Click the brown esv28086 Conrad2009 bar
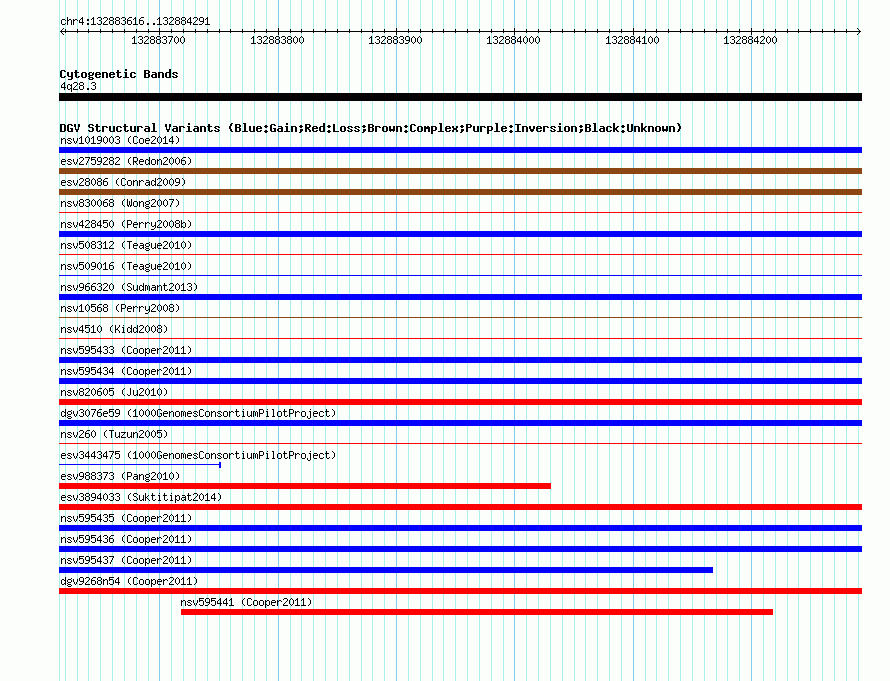The height and width of the screenshot is (681, 890). pos(460,192)
